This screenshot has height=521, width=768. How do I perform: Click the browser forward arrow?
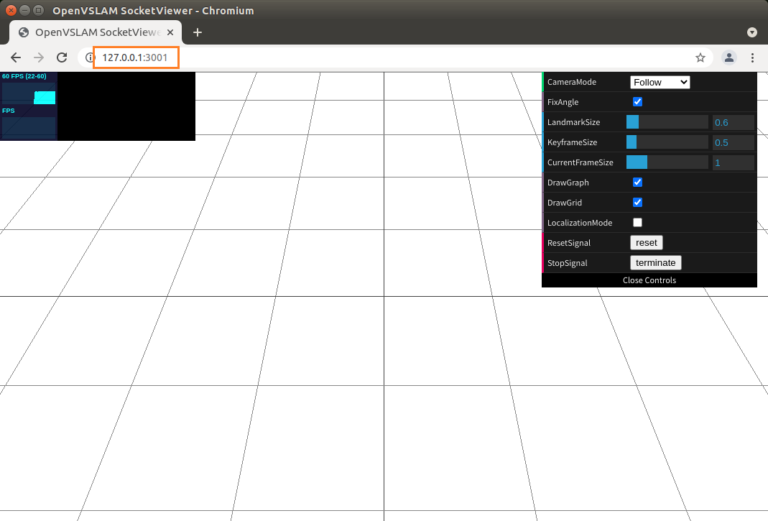point(39,58)
